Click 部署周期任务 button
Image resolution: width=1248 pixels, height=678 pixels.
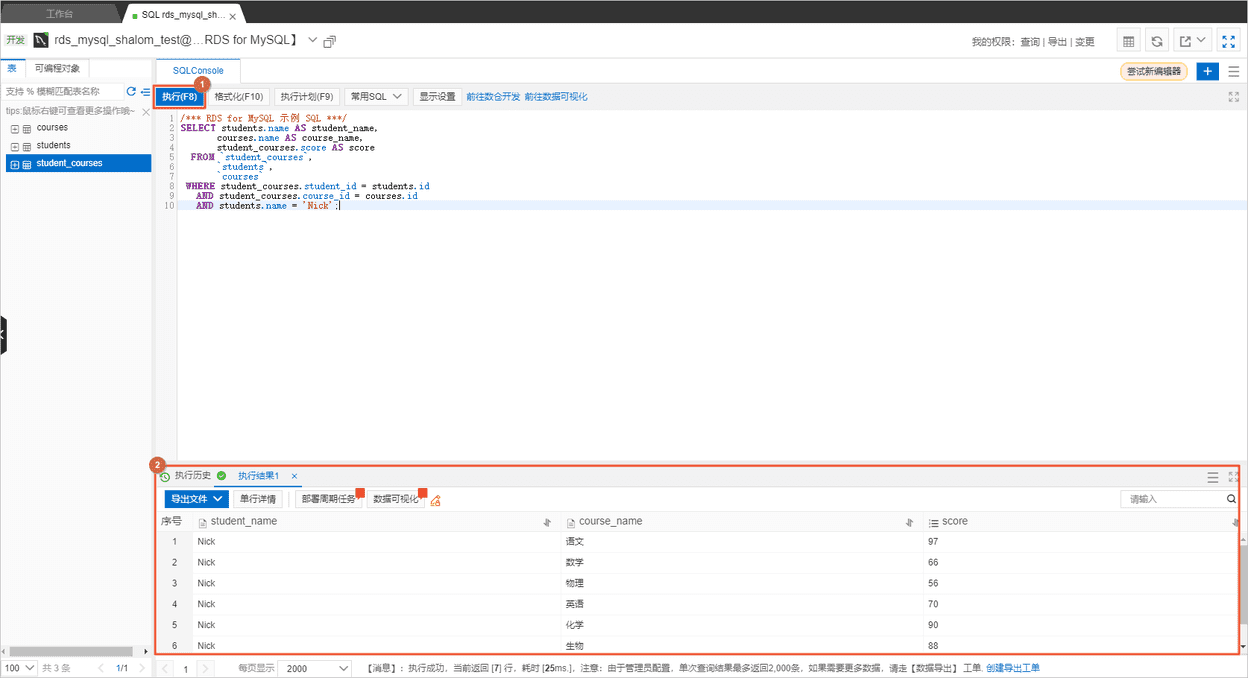click(329, 498)
